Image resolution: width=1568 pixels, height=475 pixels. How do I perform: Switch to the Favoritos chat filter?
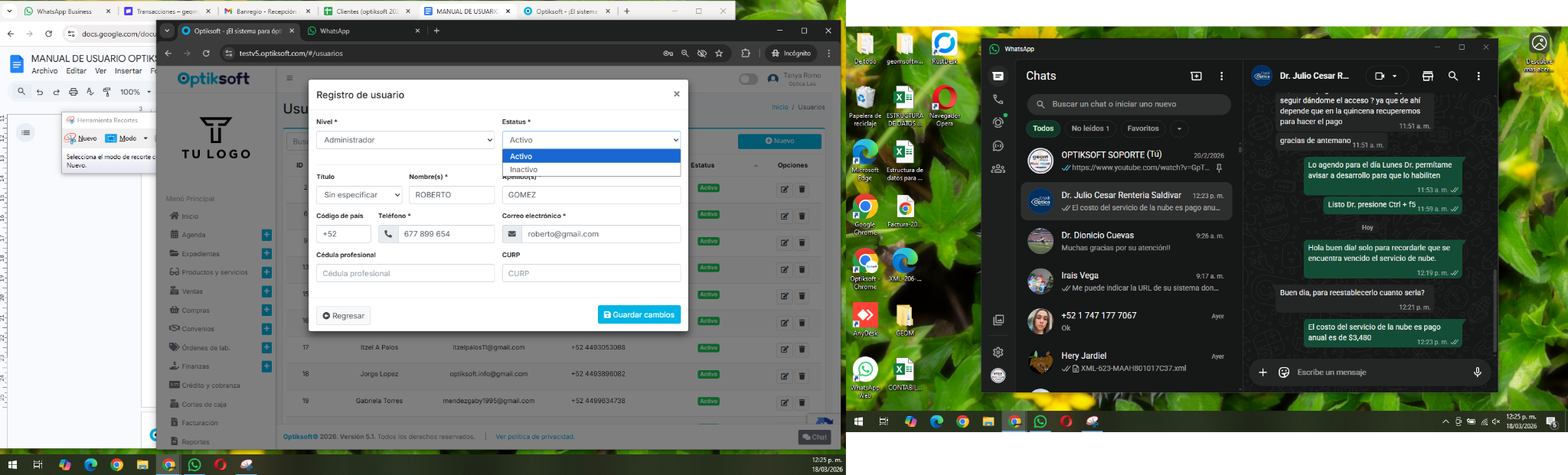tap(1142, 129)
